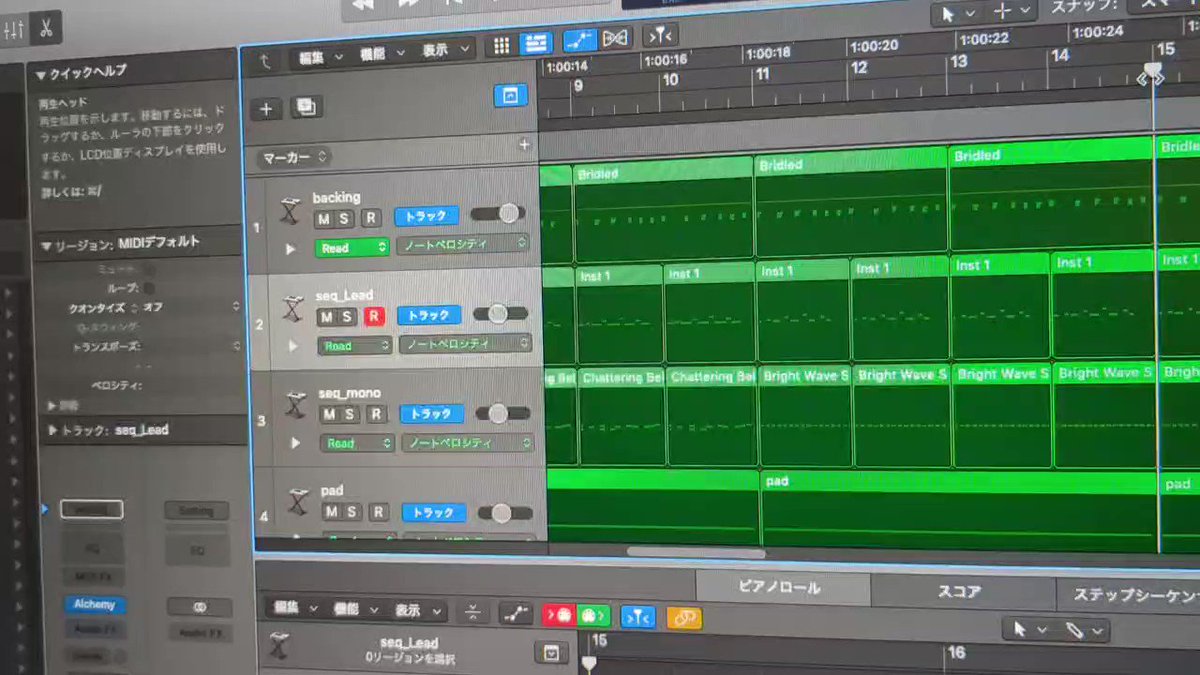
Task: Toggle piano roll automation icon
Action: 516,612
